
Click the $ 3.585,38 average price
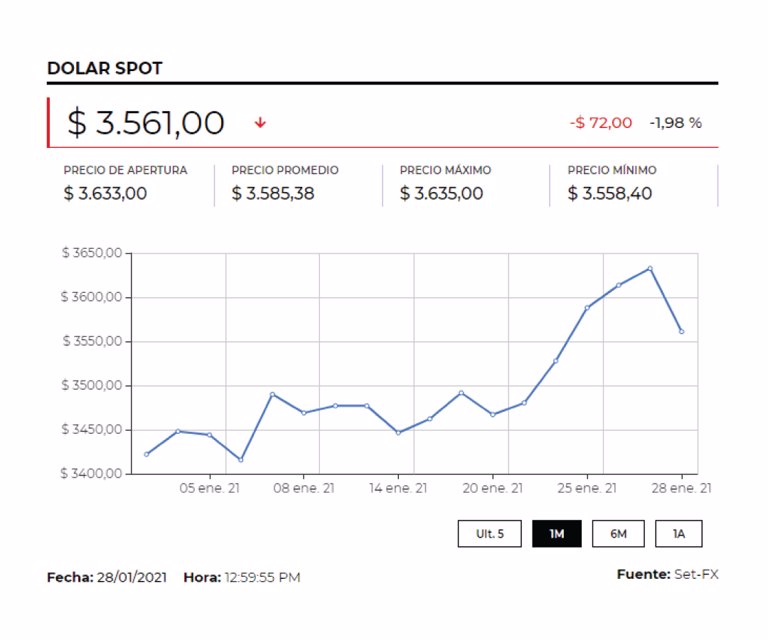273,193
